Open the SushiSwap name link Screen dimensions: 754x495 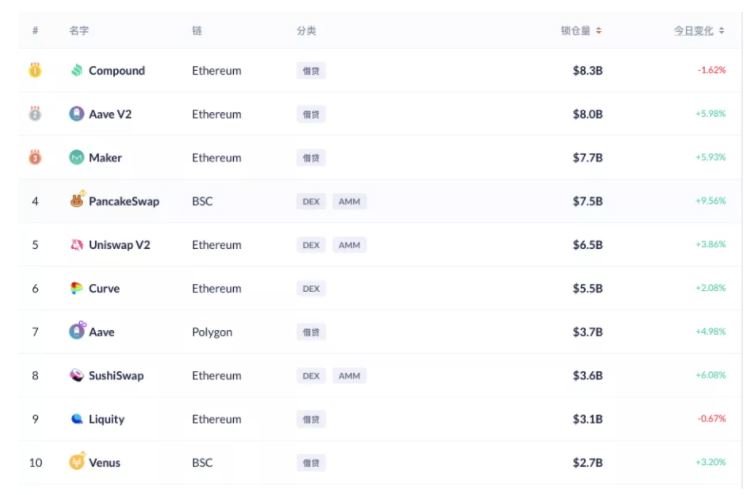tap(116, 375)
